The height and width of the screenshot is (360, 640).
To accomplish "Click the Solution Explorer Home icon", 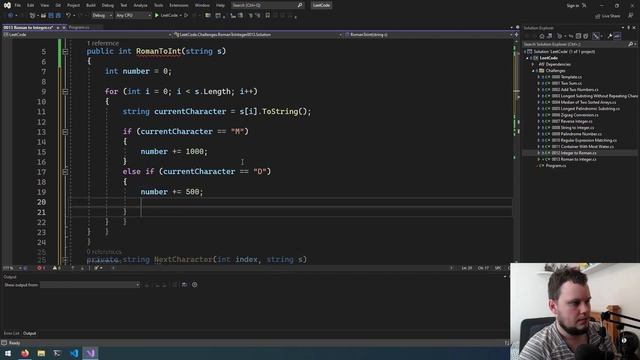I will pyautogui.click(x=542, y=36).
